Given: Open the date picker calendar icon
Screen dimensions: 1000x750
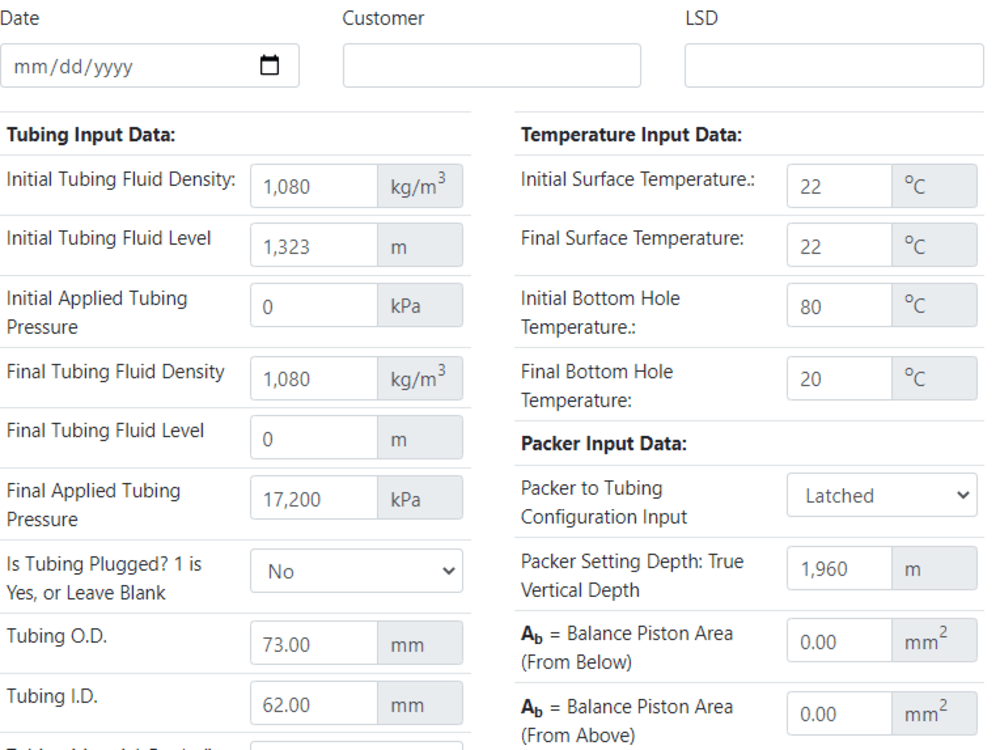Looking at the screenshot, I should click(268, 64).
